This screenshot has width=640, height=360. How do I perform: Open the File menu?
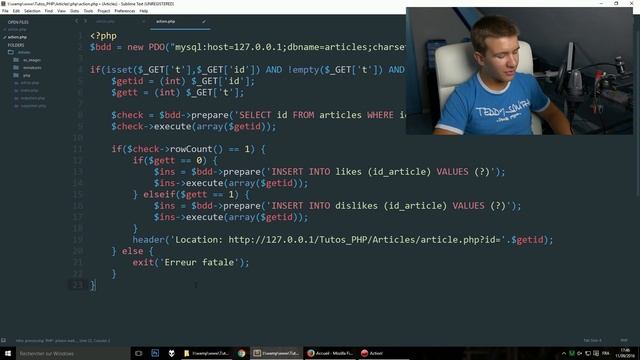(5, 11)
